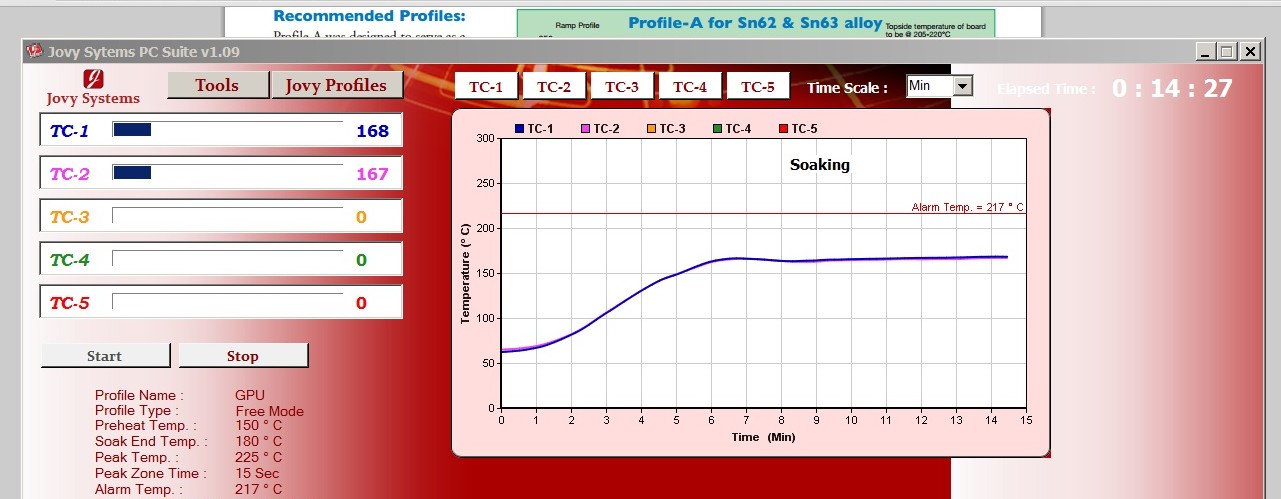1281x499 pixels.
Task: Click the elapsed time display
Action: (1171, 89)
